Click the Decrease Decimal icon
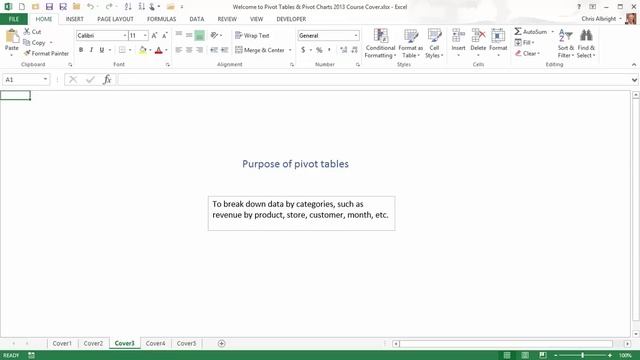Screen dimensions: 640x360 coord(354,50)
